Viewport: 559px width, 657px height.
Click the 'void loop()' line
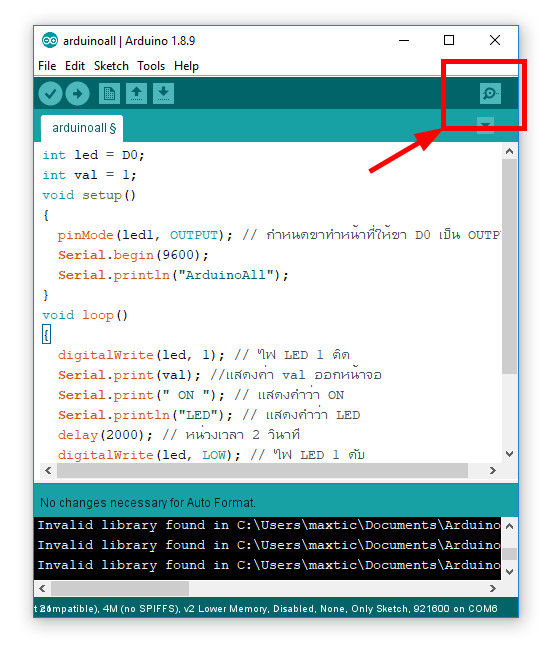coord(85,315)
